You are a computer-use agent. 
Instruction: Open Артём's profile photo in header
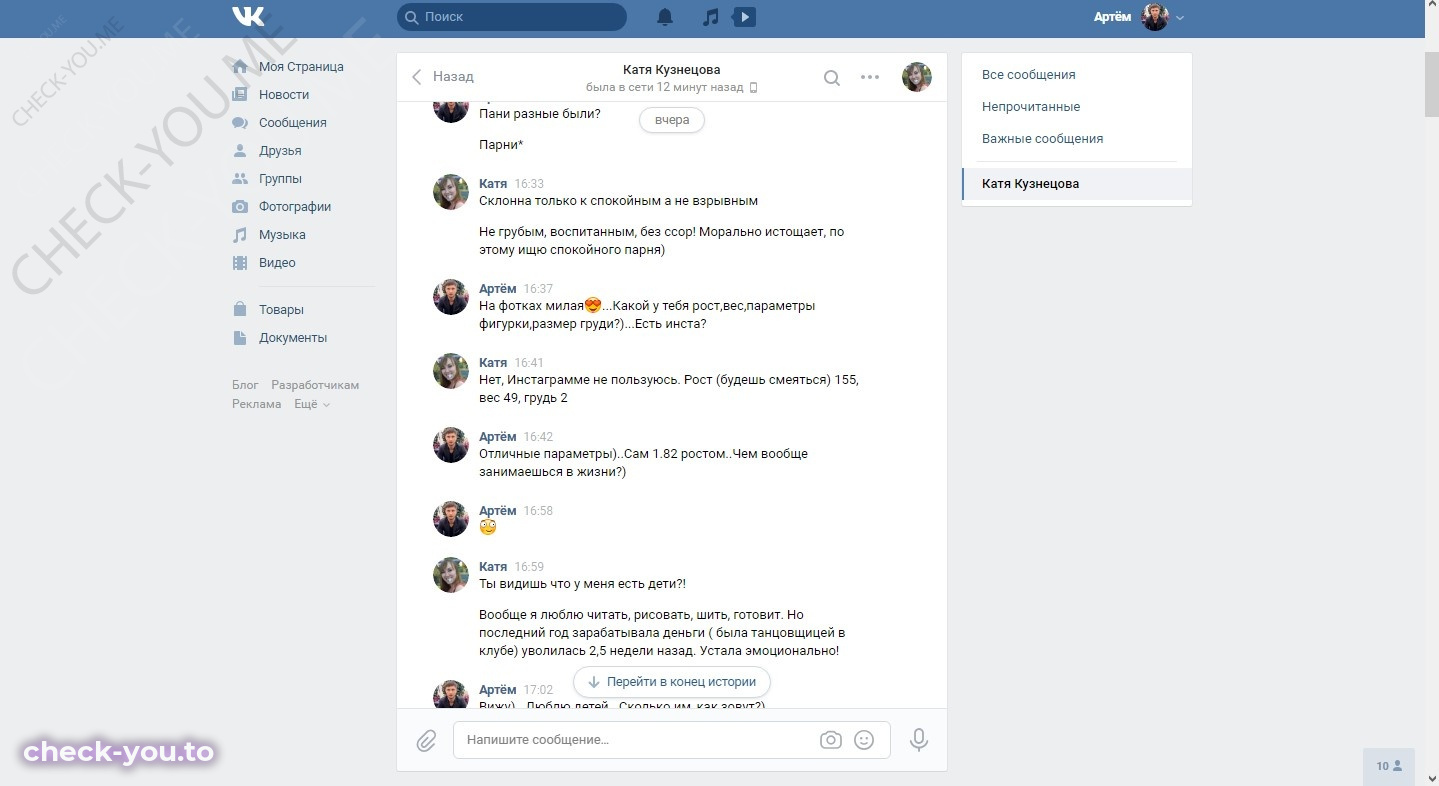(1155, 17)
